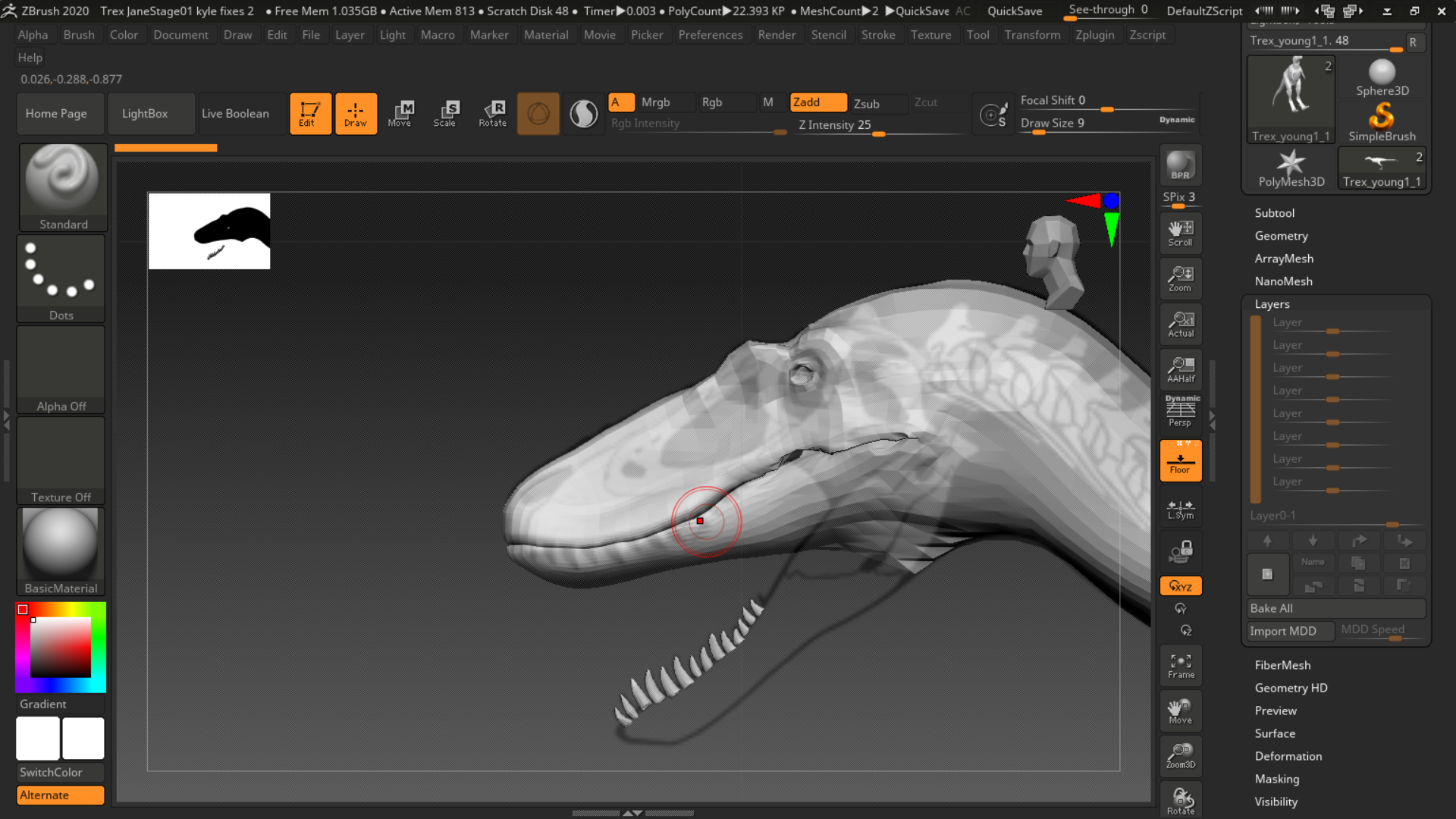1456x819 pixels.
Task: Select the Scale transform tool
Action: click(445, 114)
